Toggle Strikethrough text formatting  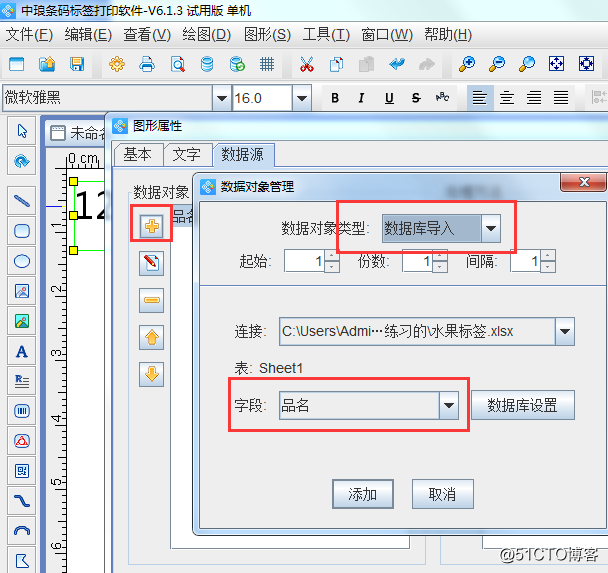pyautogui.click(x=416, y=98)
